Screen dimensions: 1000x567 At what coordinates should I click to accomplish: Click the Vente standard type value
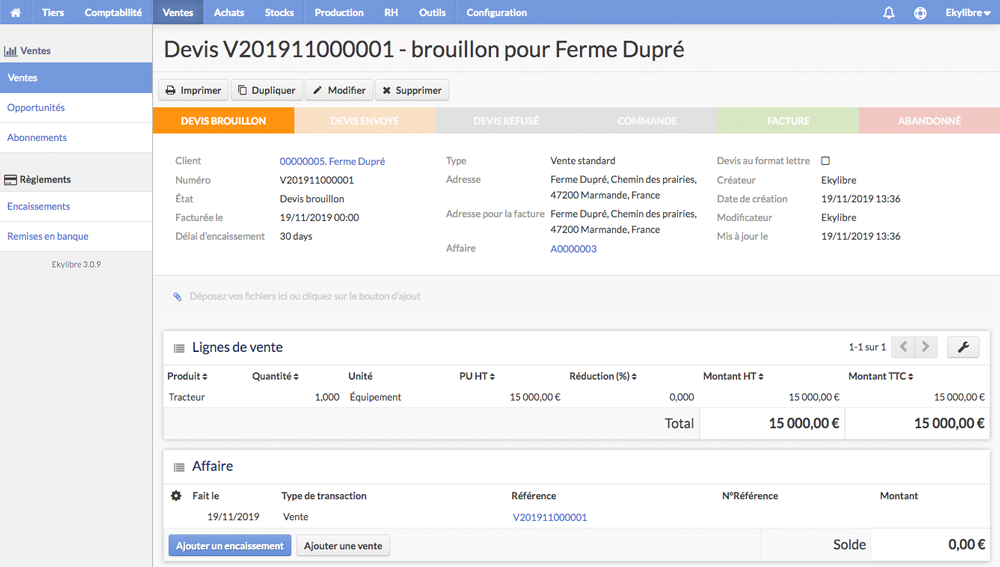tap(583, 161)
